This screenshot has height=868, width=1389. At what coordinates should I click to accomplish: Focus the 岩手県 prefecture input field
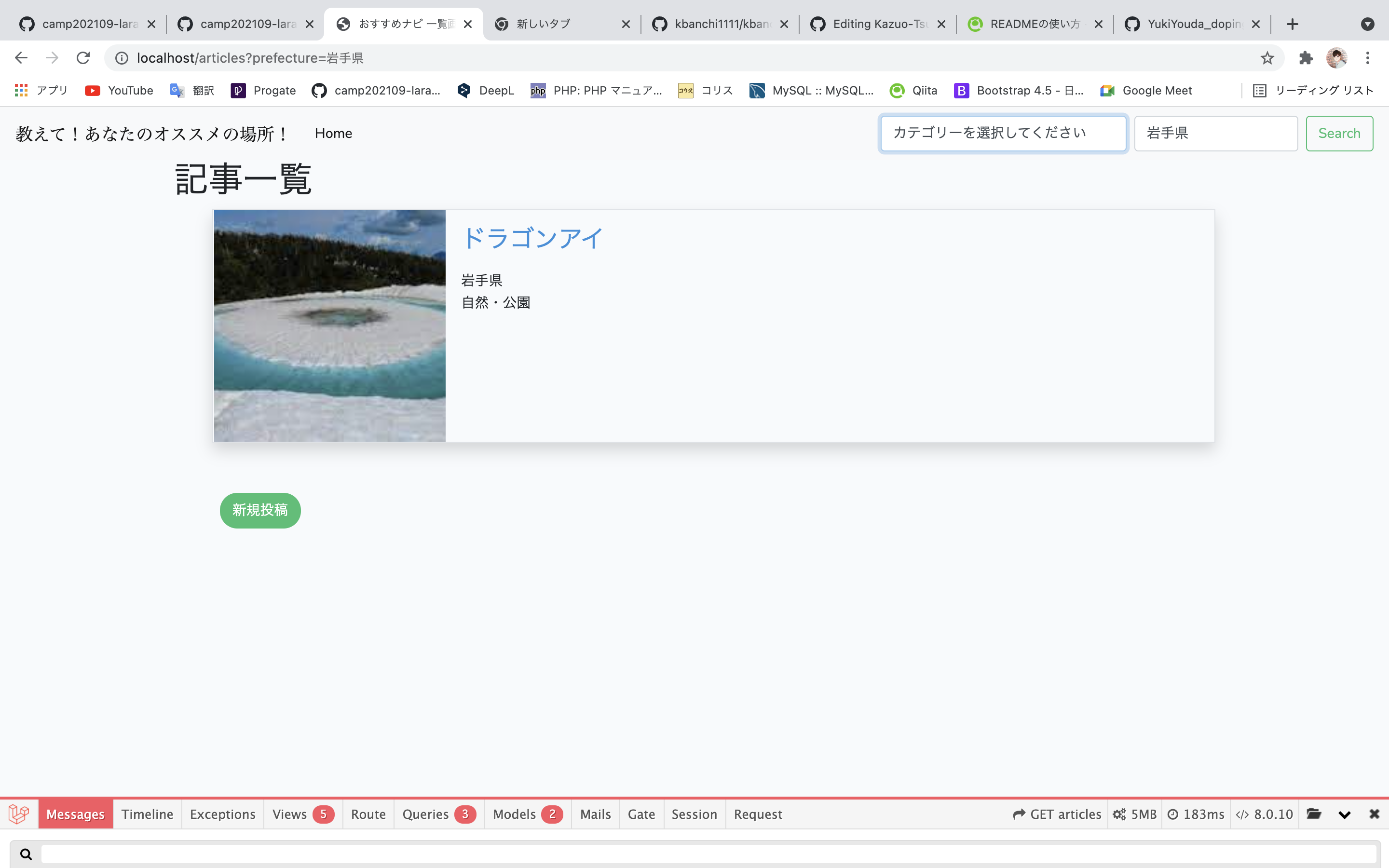(x=1216, y=133)
